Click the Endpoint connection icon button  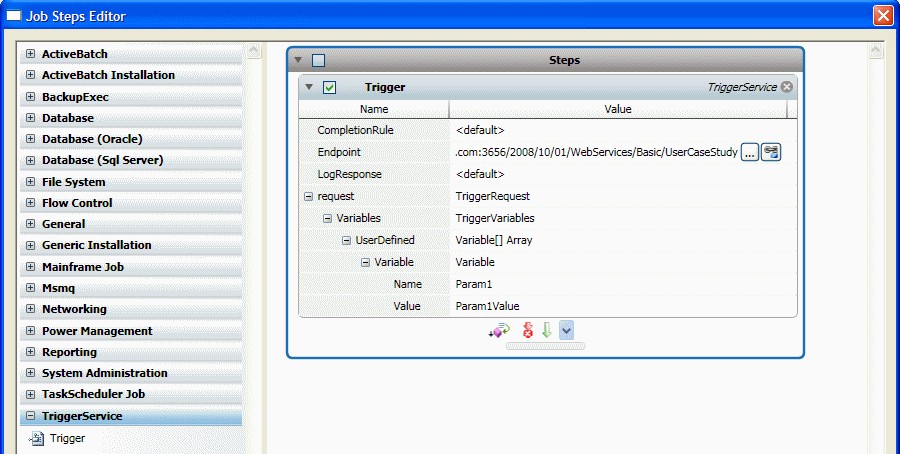pos(771,152)
